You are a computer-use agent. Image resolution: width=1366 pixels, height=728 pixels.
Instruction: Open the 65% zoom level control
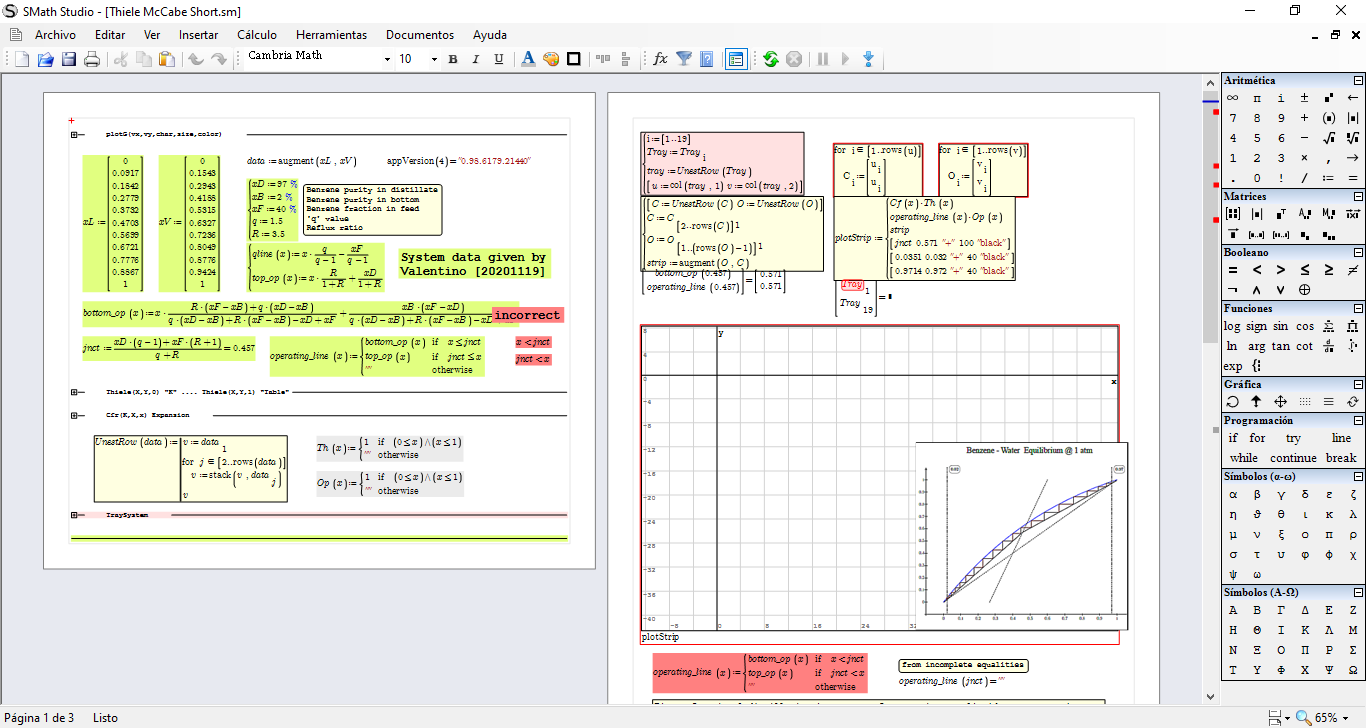click(1327, 717)
